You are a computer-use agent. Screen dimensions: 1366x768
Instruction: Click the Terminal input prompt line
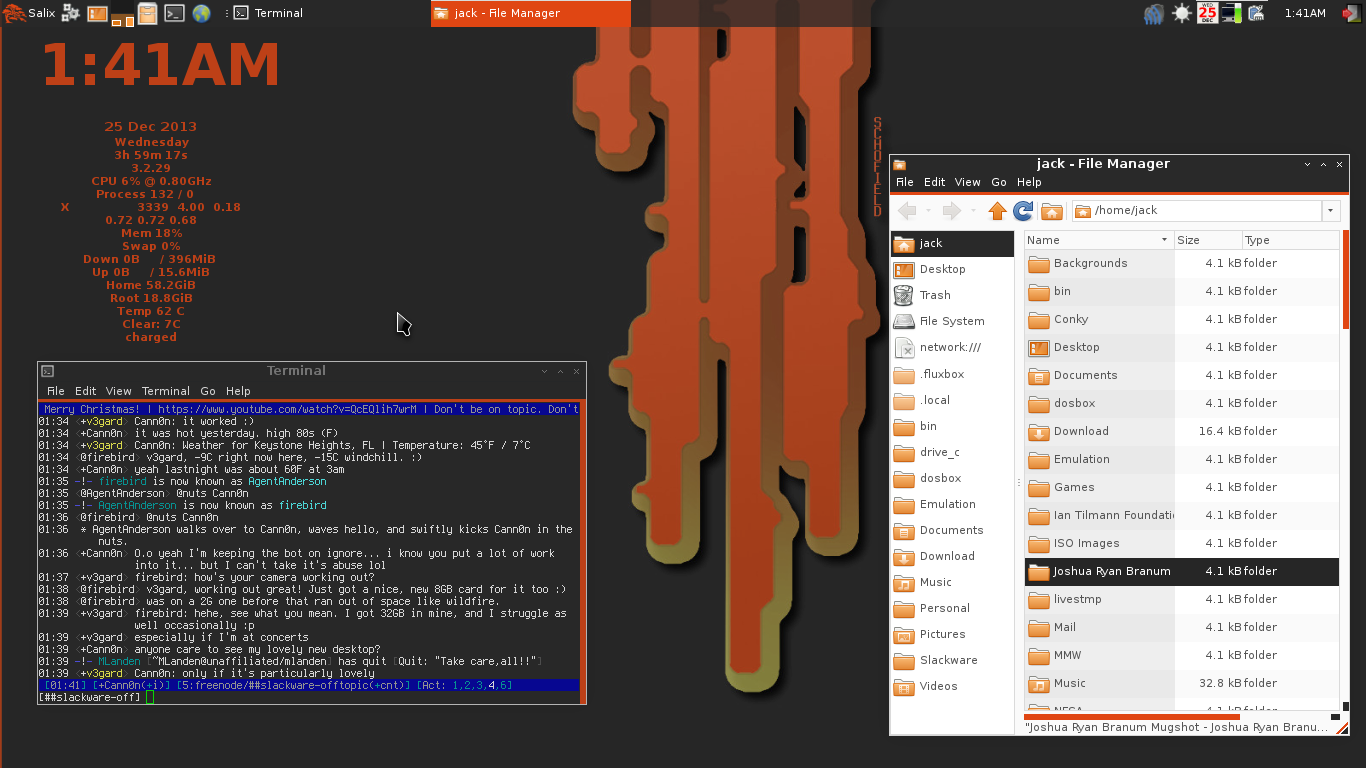tap(311, 697)
